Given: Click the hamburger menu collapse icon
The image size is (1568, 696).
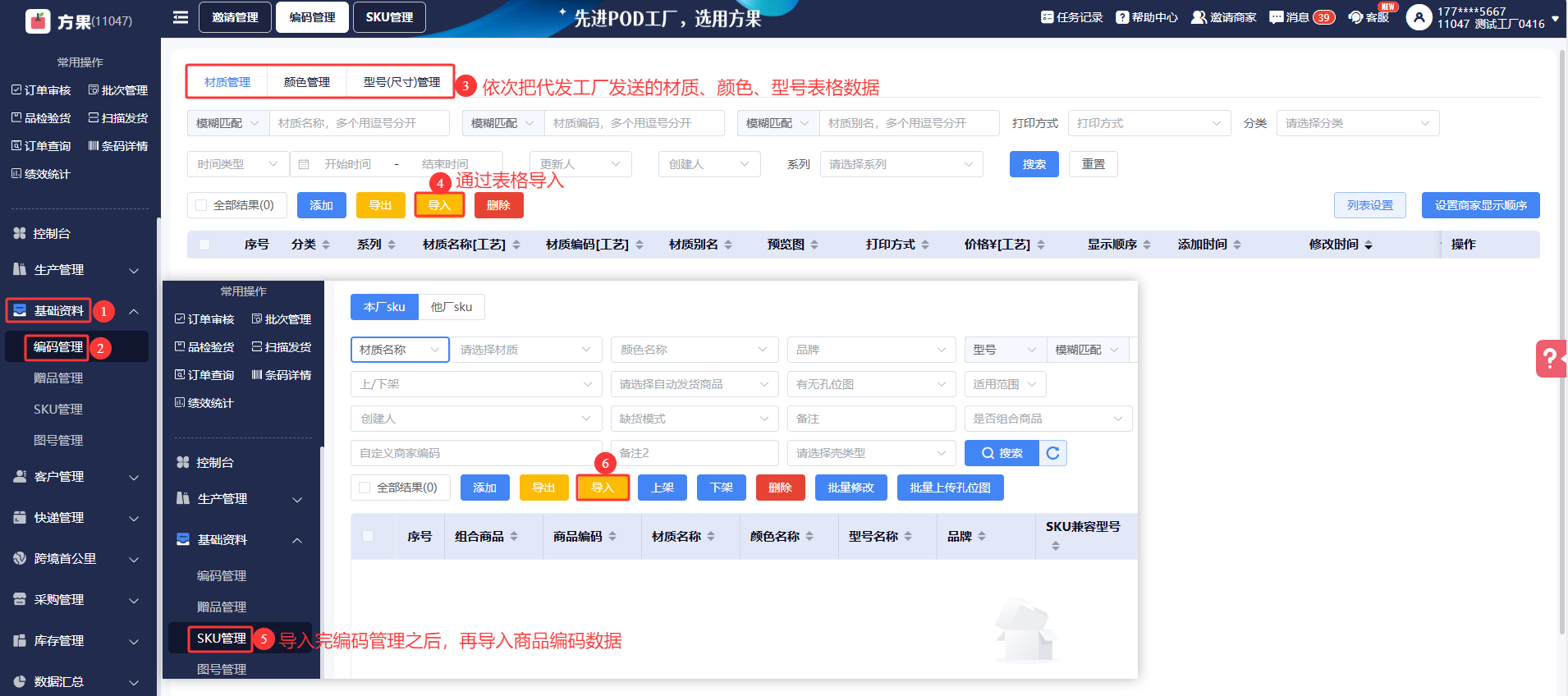Looking at the screenshot, I should tap(181, 17).
